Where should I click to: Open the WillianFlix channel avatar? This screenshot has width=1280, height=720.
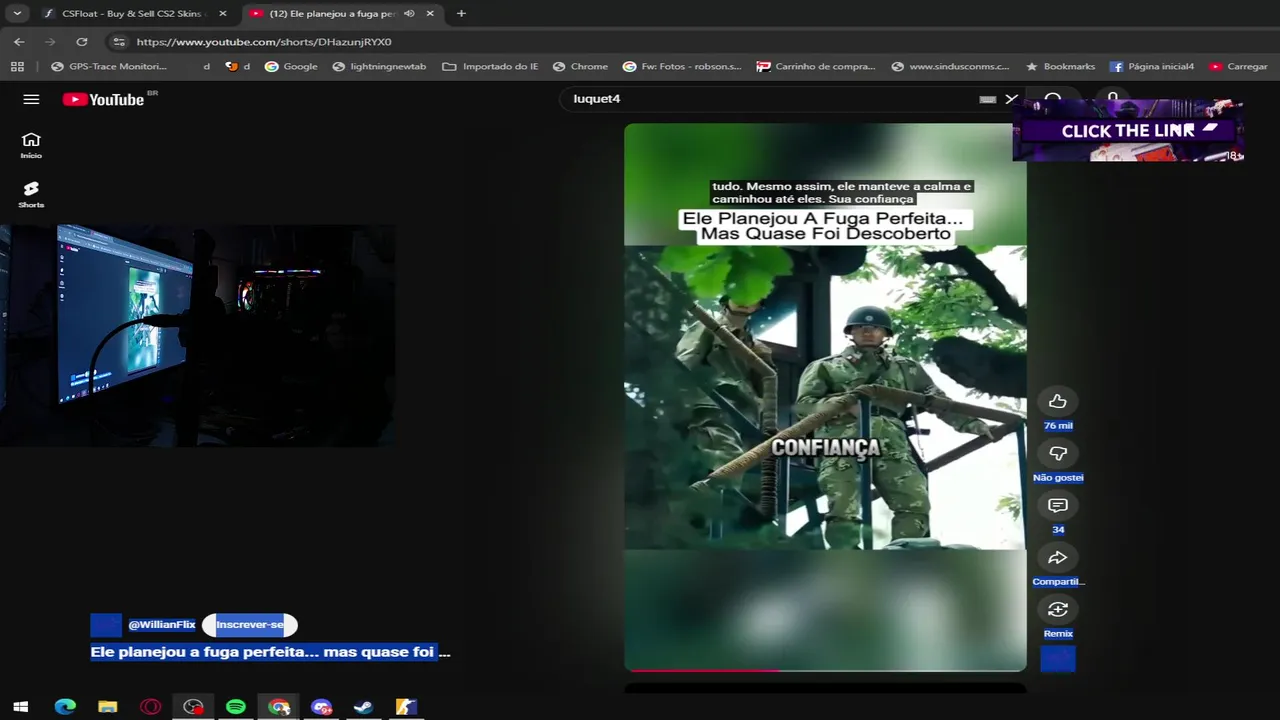pyautogui.click(x=106, y=625)
